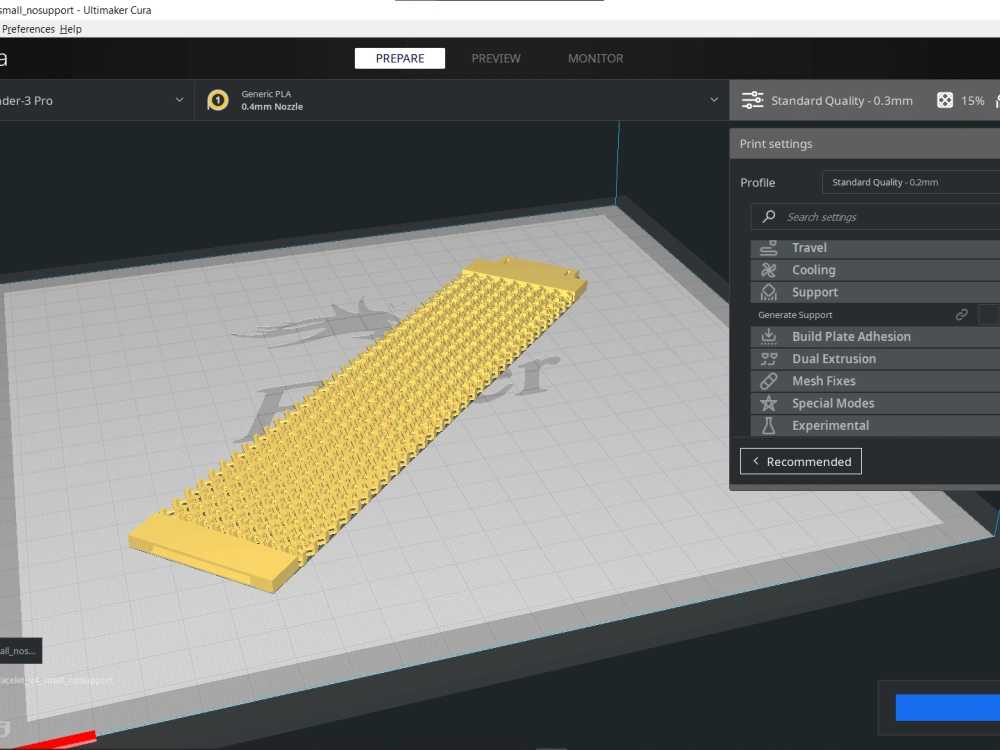This screenshot has width=1000, height=750.
Task: Open the Preferences menu
Action: (x=27, y=29)
